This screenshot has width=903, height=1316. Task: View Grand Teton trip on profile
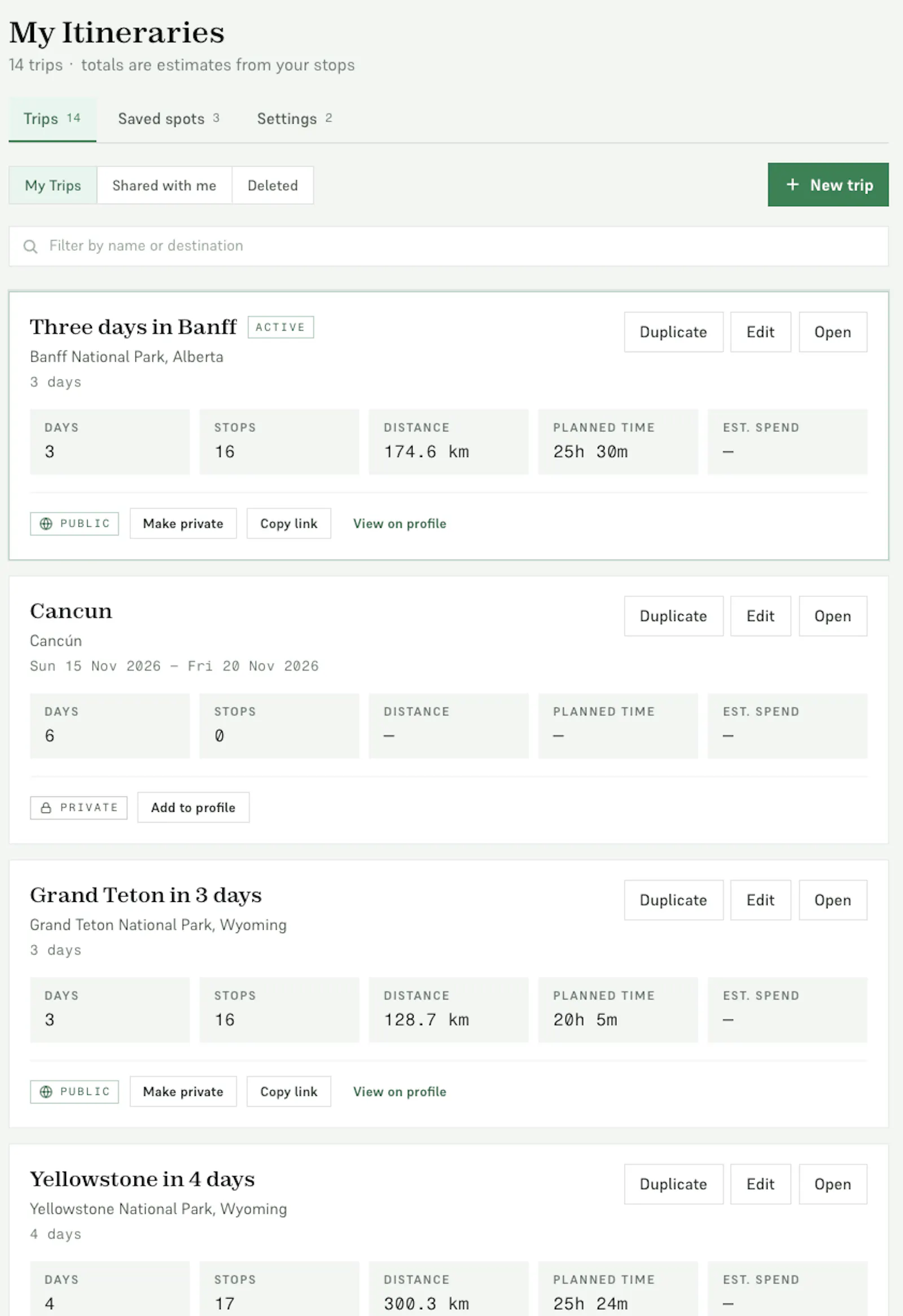(x=400, y=1091)
